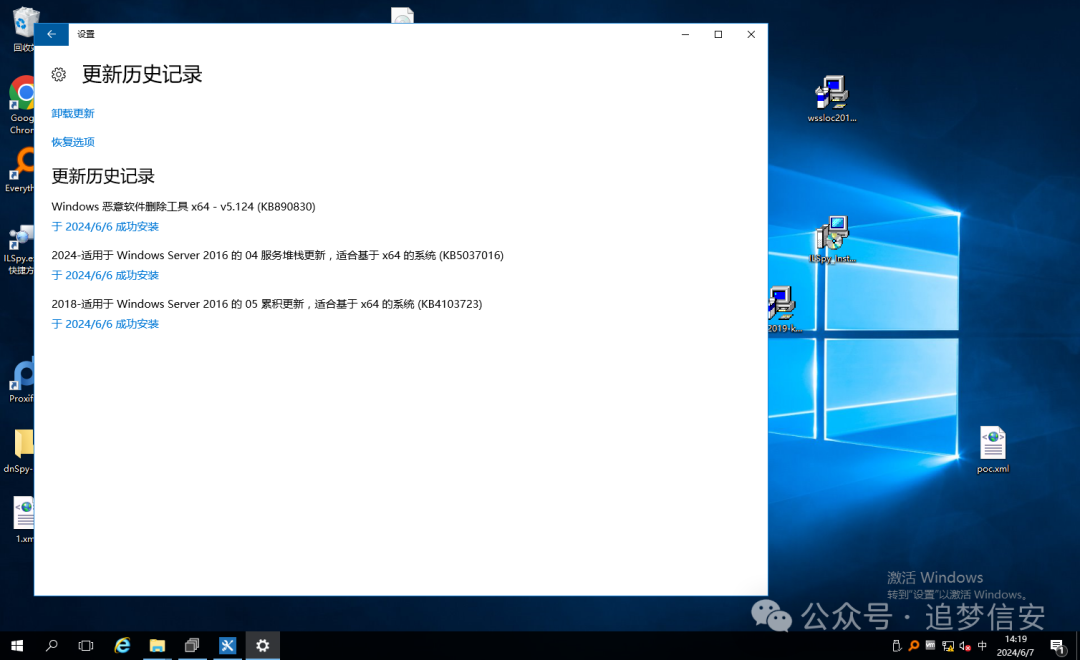Open install status link under KB5037016 update
The image size is (1080, 660).
click(105, 276)
